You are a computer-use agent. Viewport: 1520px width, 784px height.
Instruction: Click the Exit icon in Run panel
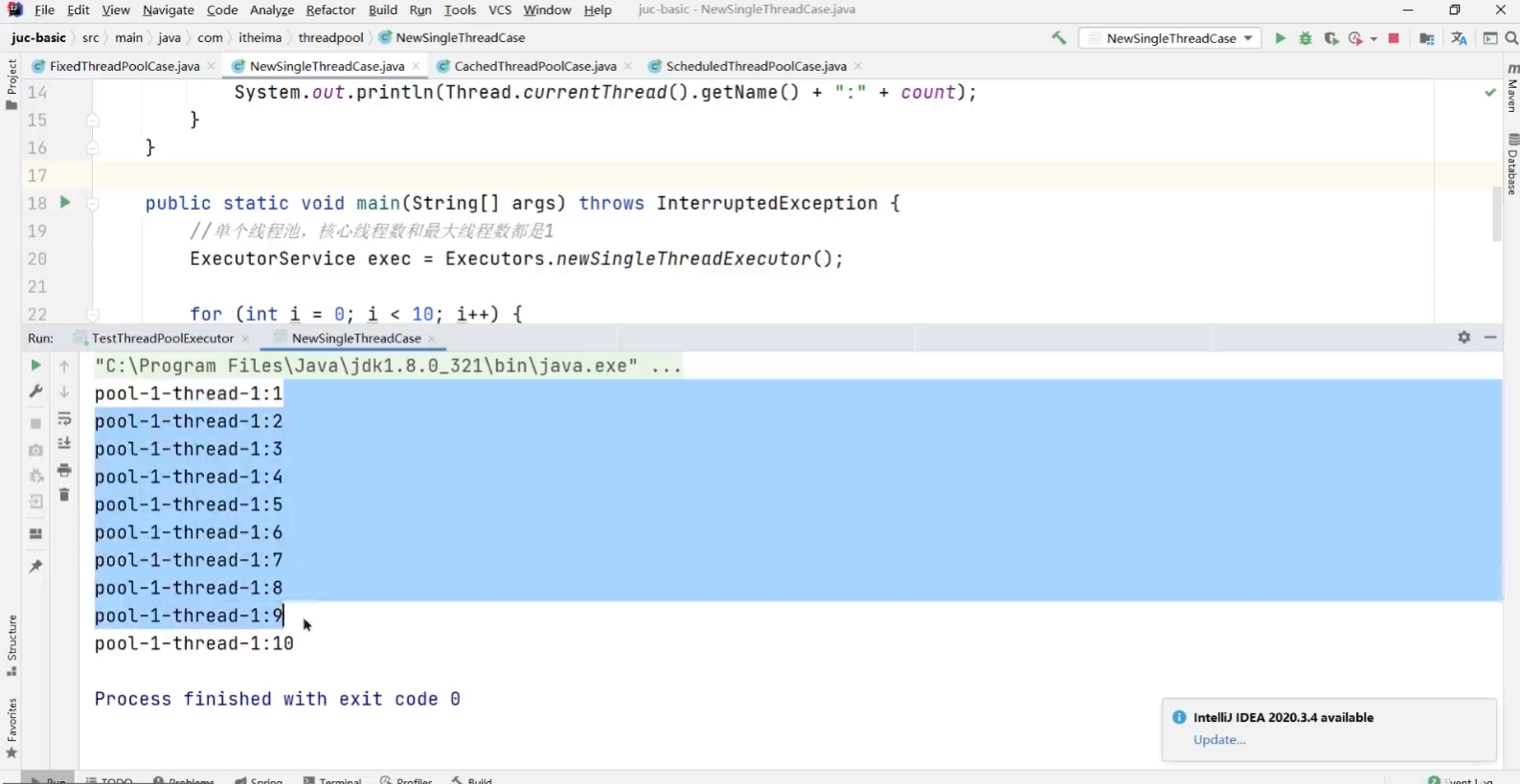coord(35,502)
